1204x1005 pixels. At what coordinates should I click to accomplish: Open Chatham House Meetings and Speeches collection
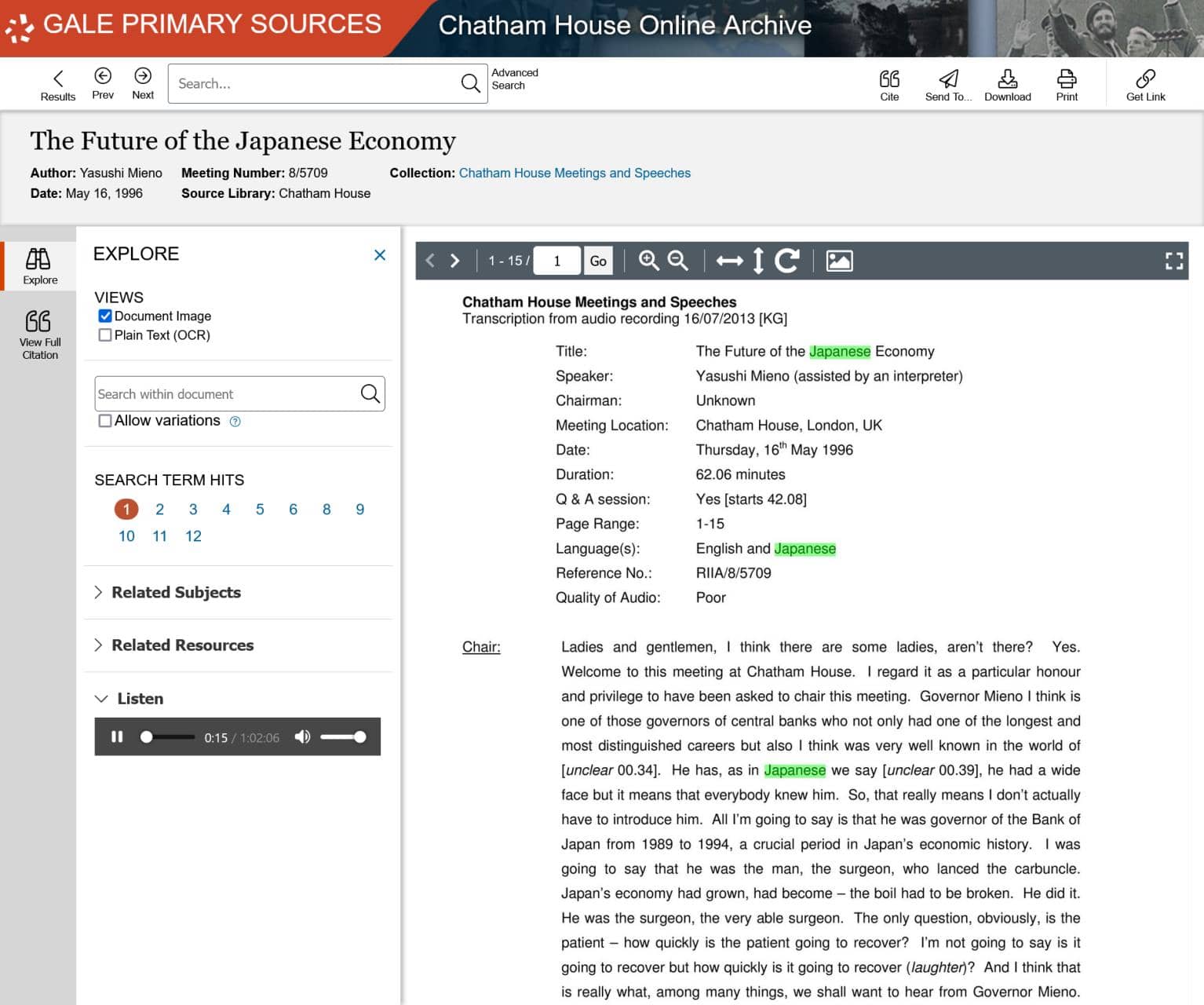pyautogui.click(x=575, y=173)
